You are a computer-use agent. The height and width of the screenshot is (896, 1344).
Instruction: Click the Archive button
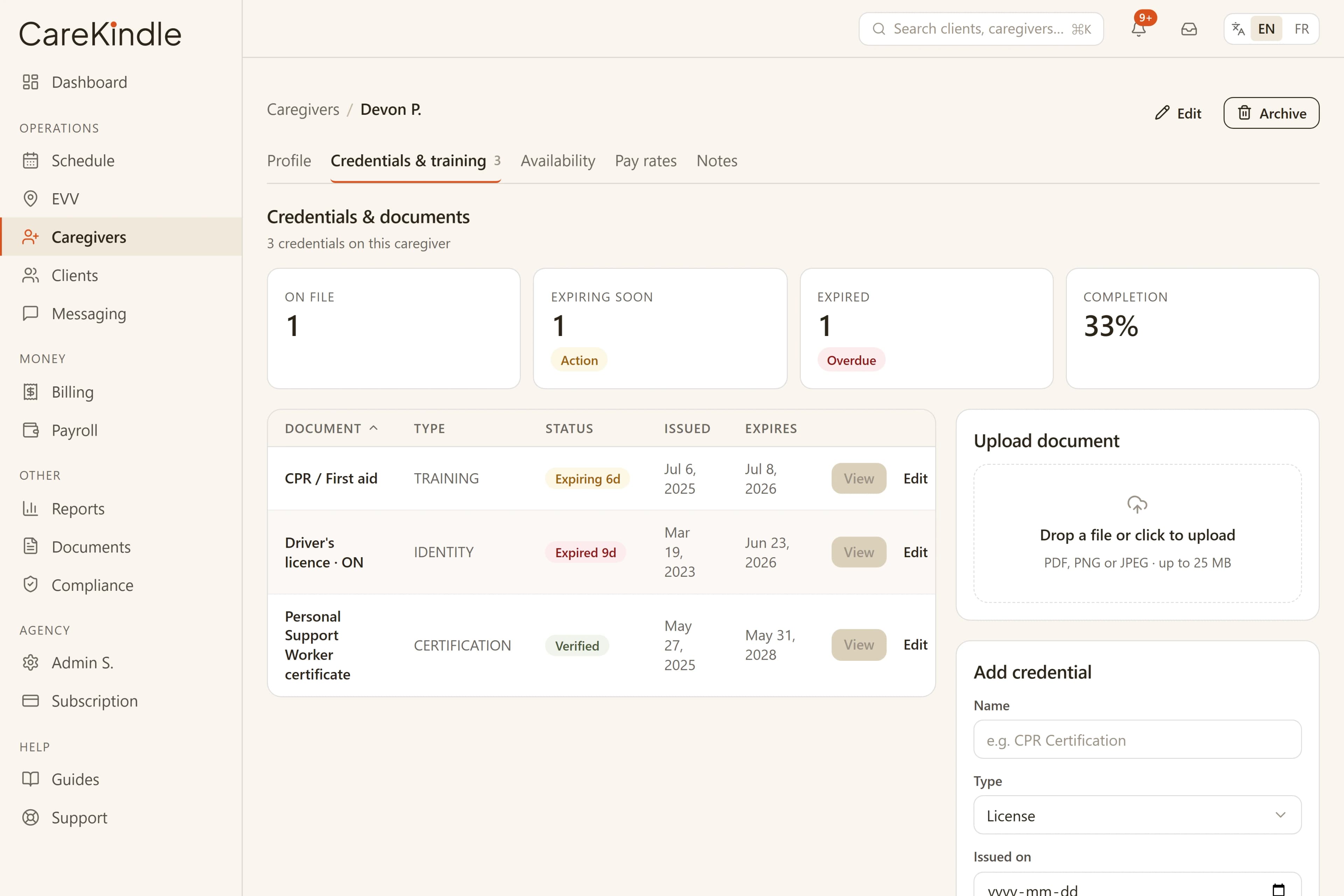1271,113
